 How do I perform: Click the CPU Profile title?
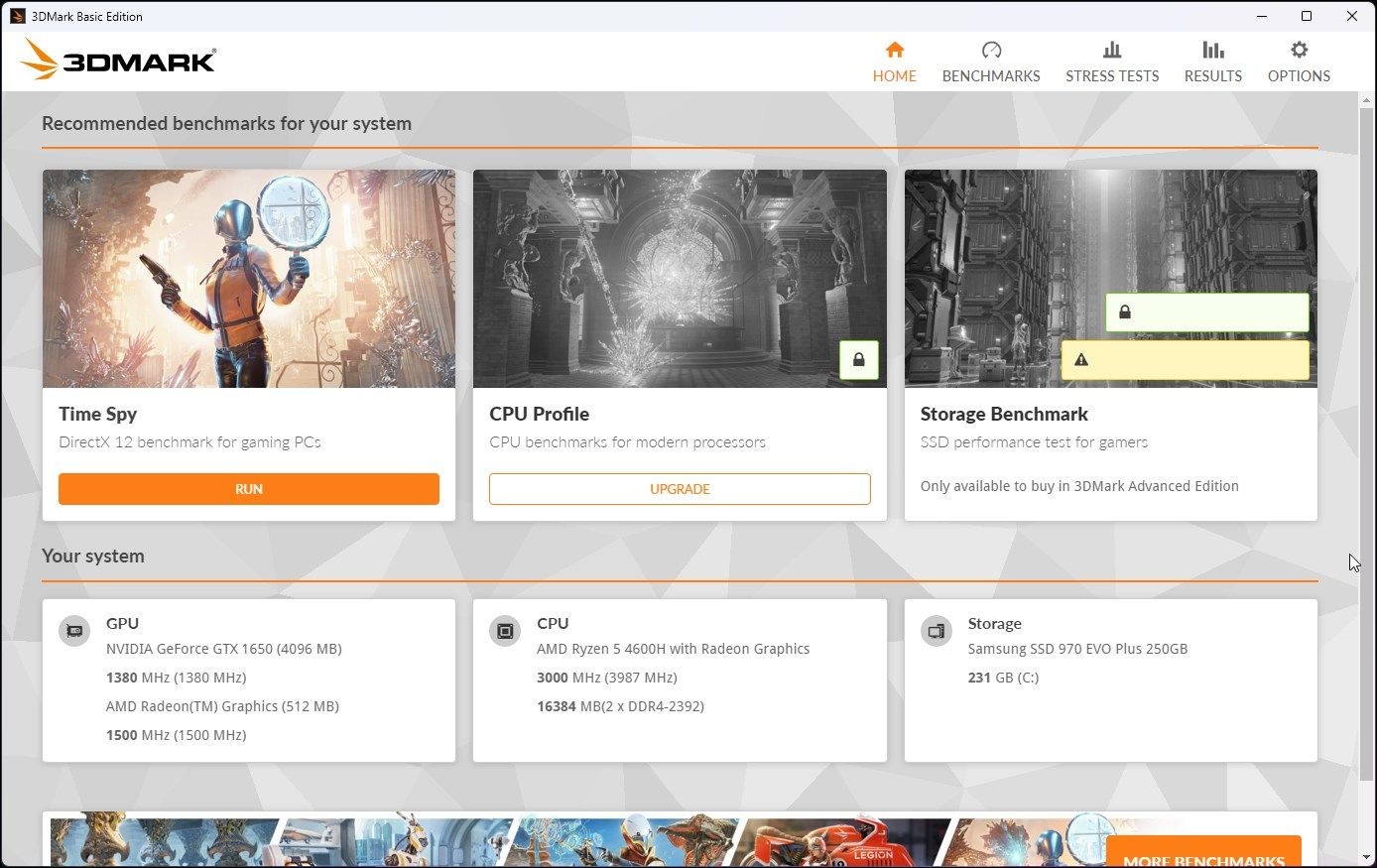point(539,415)
